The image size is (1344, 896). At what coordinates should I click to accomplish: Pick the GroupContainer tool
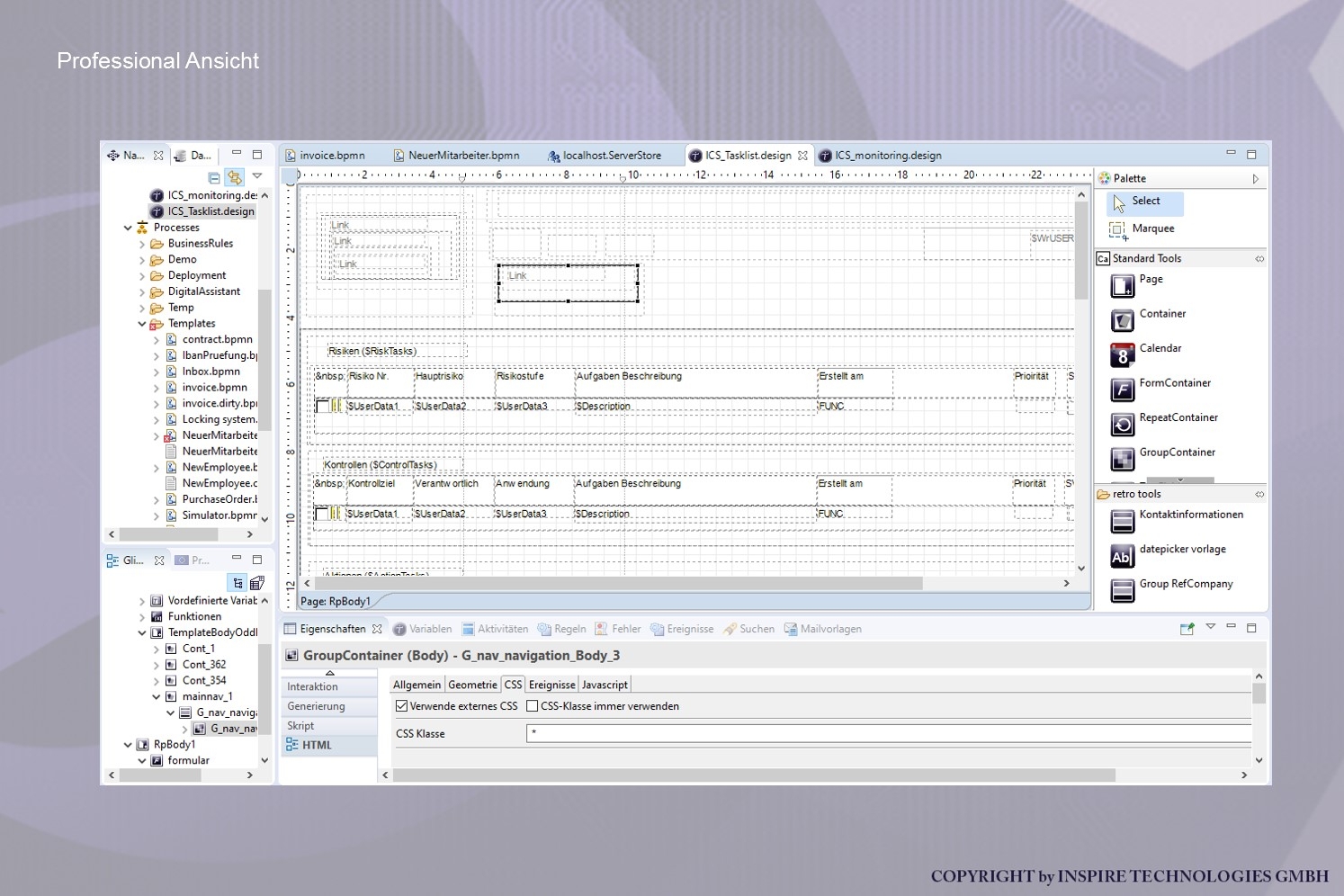(x=1176, y=452)
